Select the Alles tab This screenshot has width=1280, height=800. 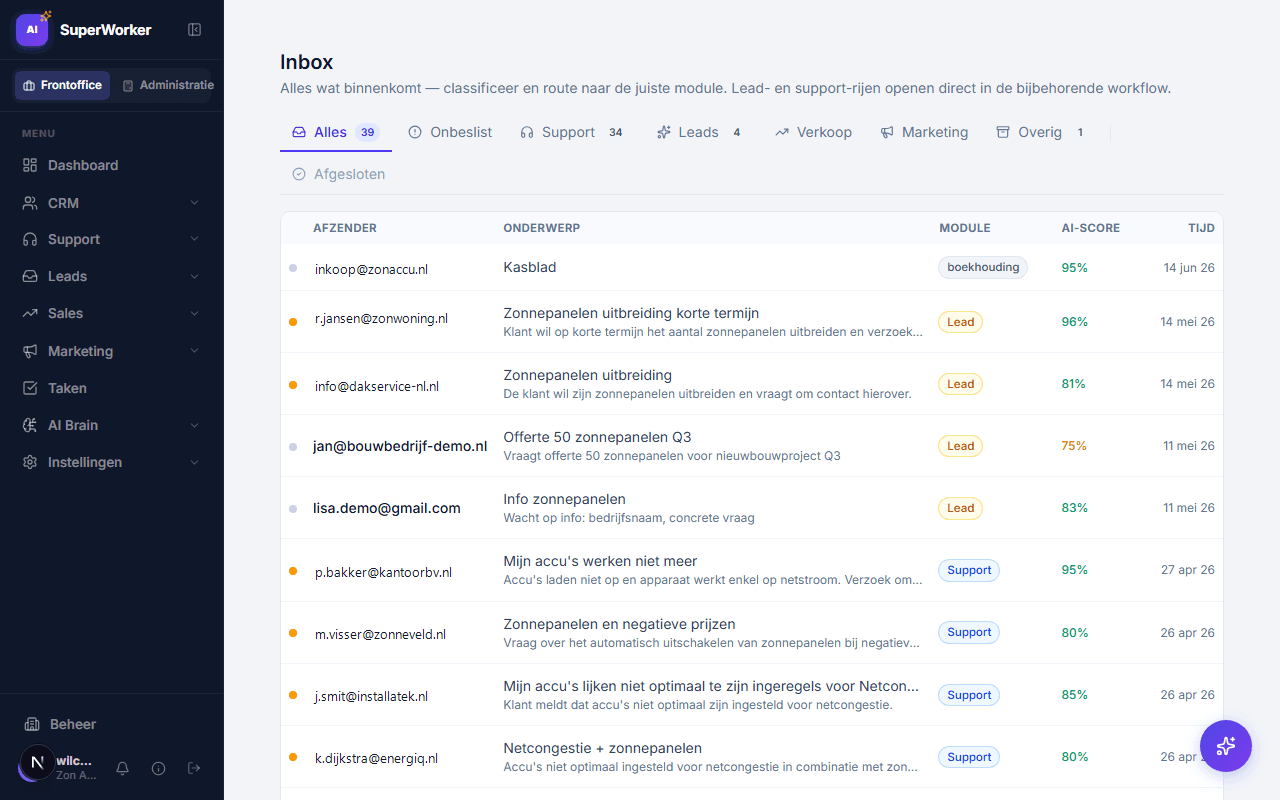point(336,132)
